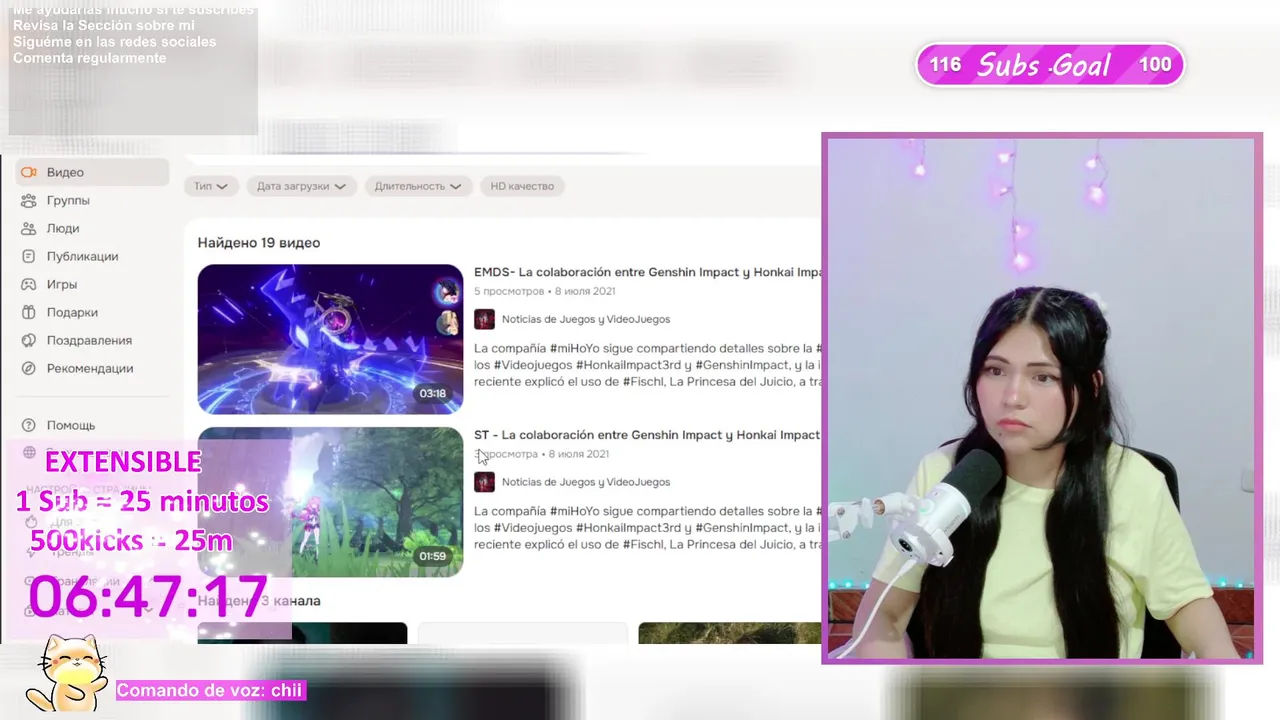Open the EMDS video title link

(x=647, y=272)
